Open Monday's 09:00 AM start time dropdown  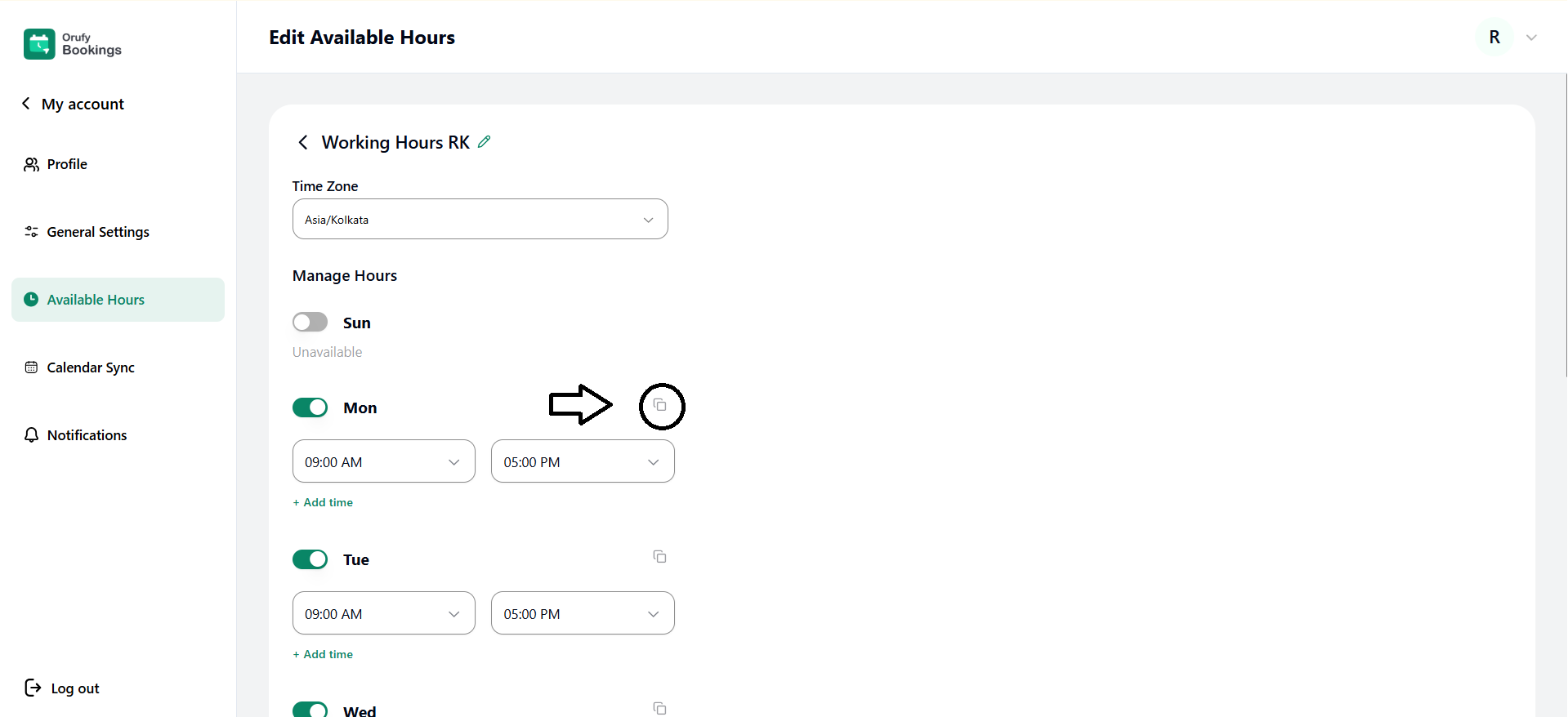(x=383, y=462)
